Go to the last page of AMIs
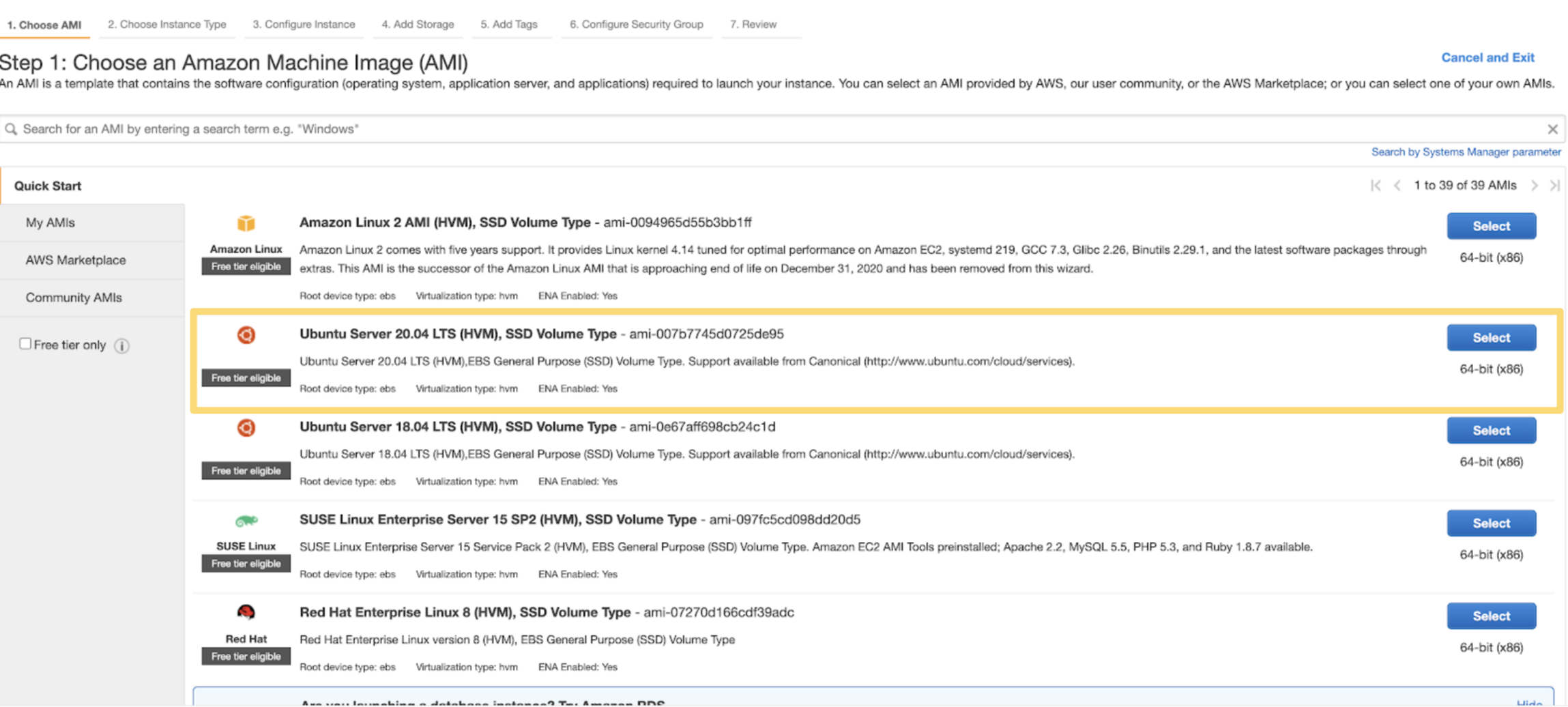 [1554, 186]
